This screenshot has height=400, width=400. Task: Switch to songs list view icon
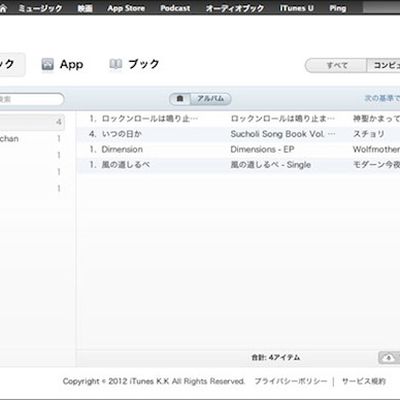(x=180, y=99)
